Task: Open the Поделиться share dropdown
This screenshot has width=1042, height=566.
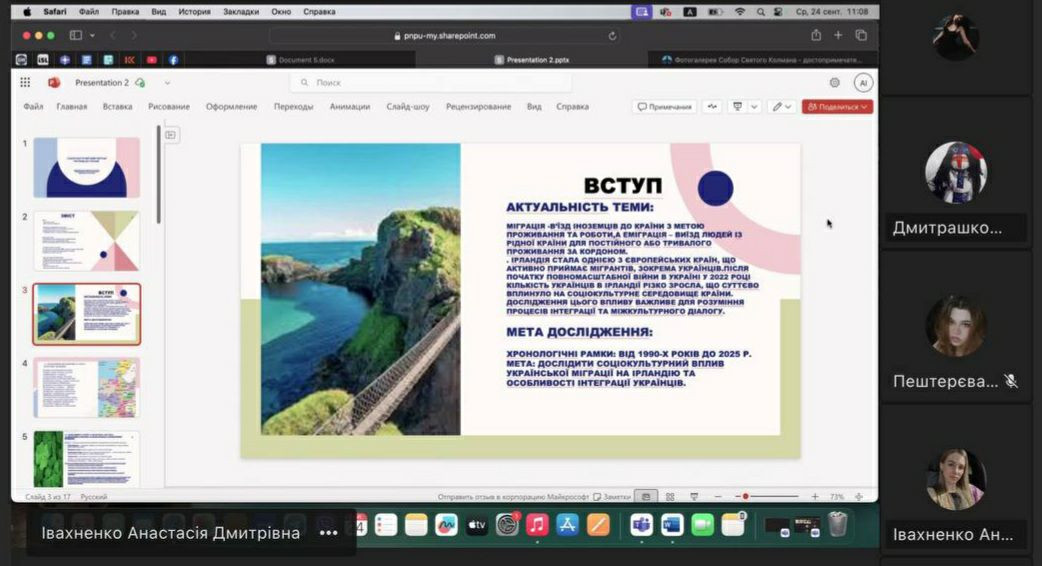Action: point(837,107)
